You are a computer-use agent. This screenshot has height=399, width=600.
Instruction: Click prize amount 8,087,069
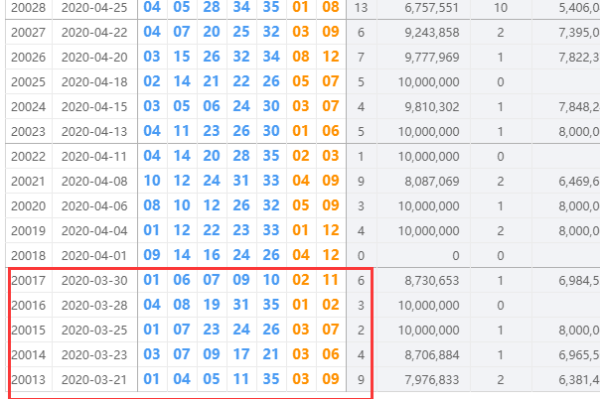click(432, 181)
